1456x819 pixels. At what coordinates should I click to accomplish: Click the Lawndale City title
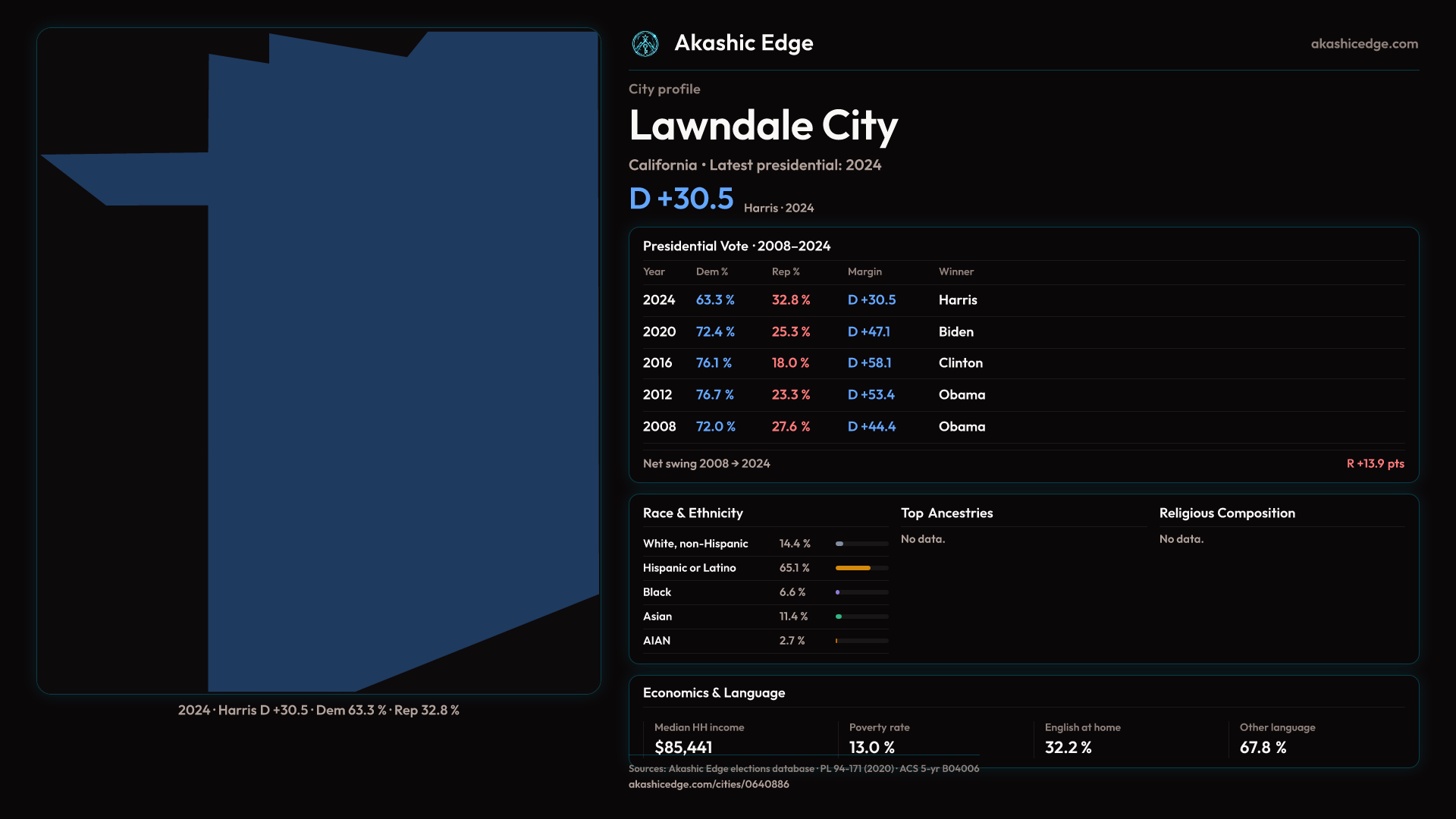763,126
